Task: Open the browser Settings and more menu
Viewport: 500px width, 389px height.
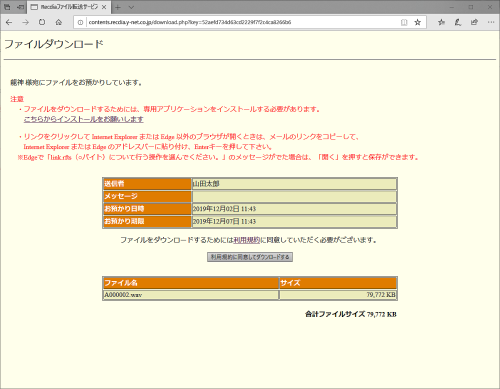Action: point(491,22)
